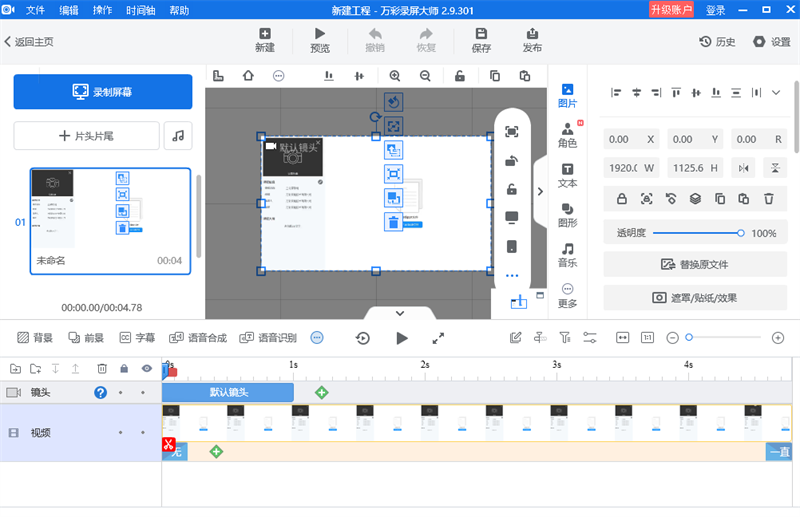Click the 保存 icon
The width and height of the screenshot is (800, 517).
[x=481, y=40]
